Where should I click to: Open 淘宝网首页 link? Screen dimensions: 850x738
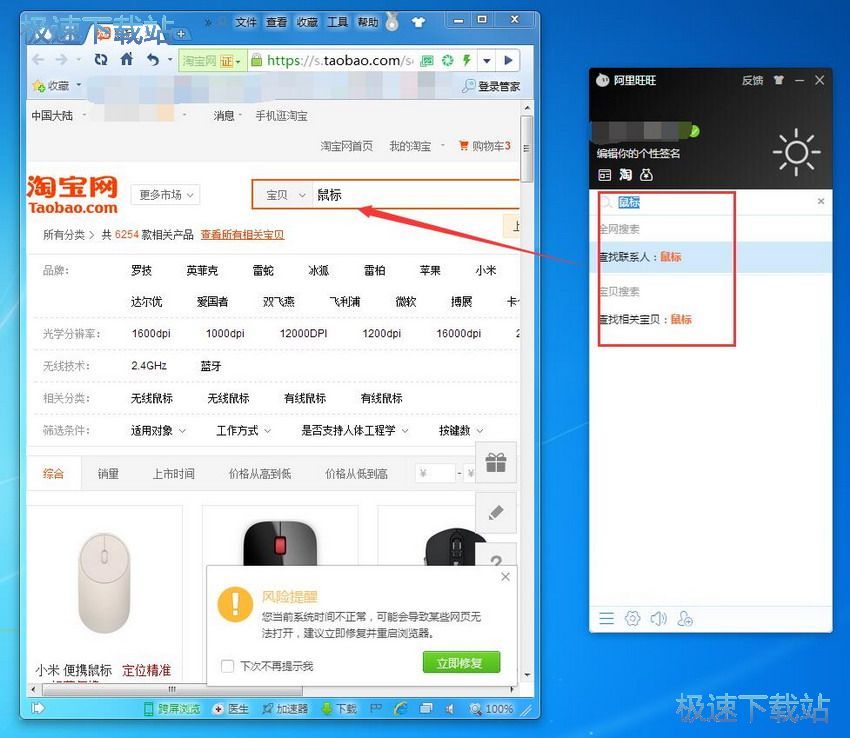pyautogui.click(x=346, y=145)
